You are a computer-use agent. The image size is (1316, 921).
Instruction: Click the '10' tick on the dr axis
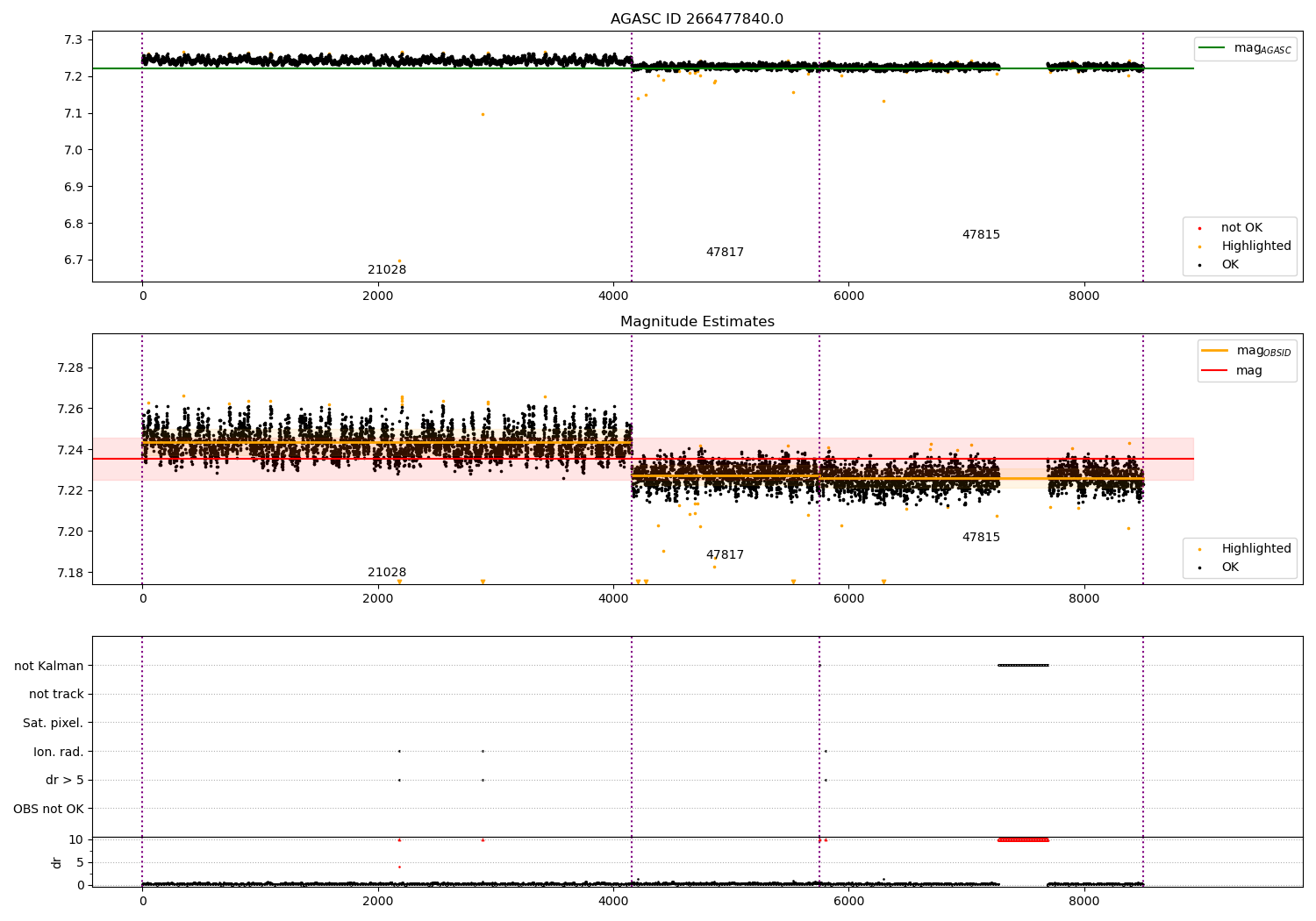76,839
